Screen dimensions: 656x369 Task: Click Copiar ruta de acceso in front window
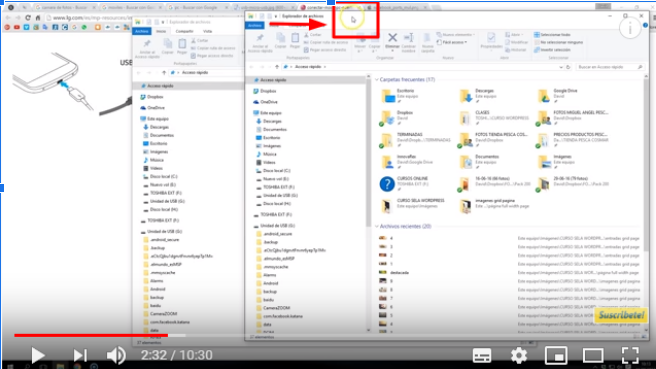coord(326,42)
